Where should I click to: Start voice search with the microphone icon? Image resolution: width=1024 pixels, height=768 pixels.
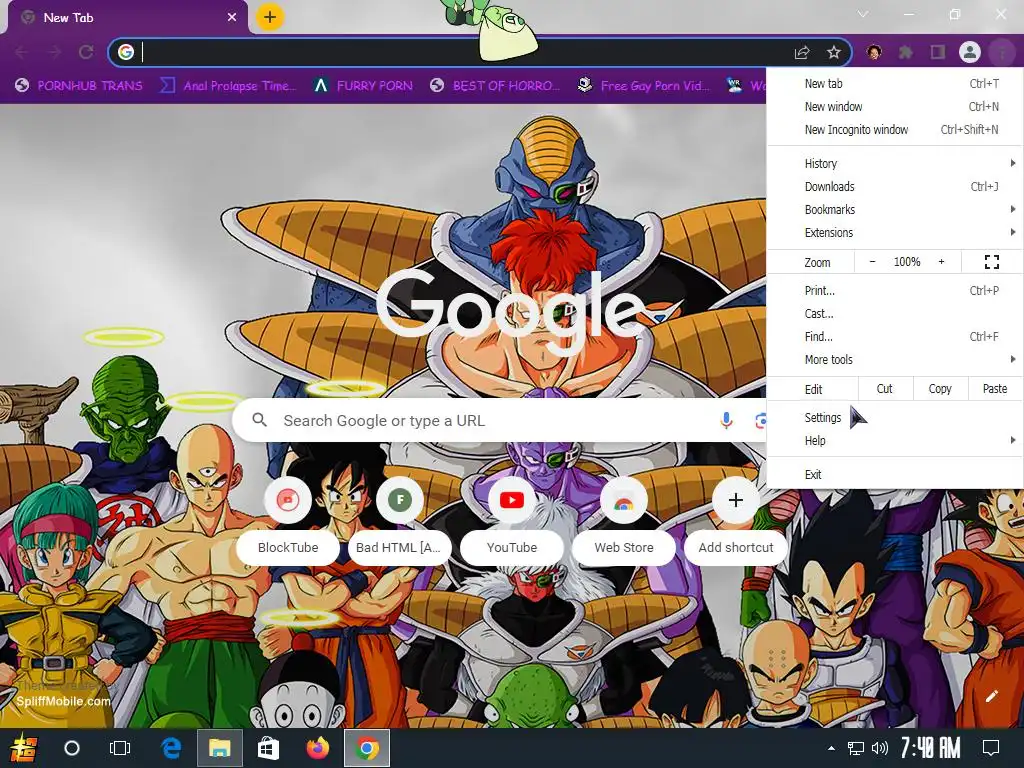pyautogui.click(x=726, y=421)
